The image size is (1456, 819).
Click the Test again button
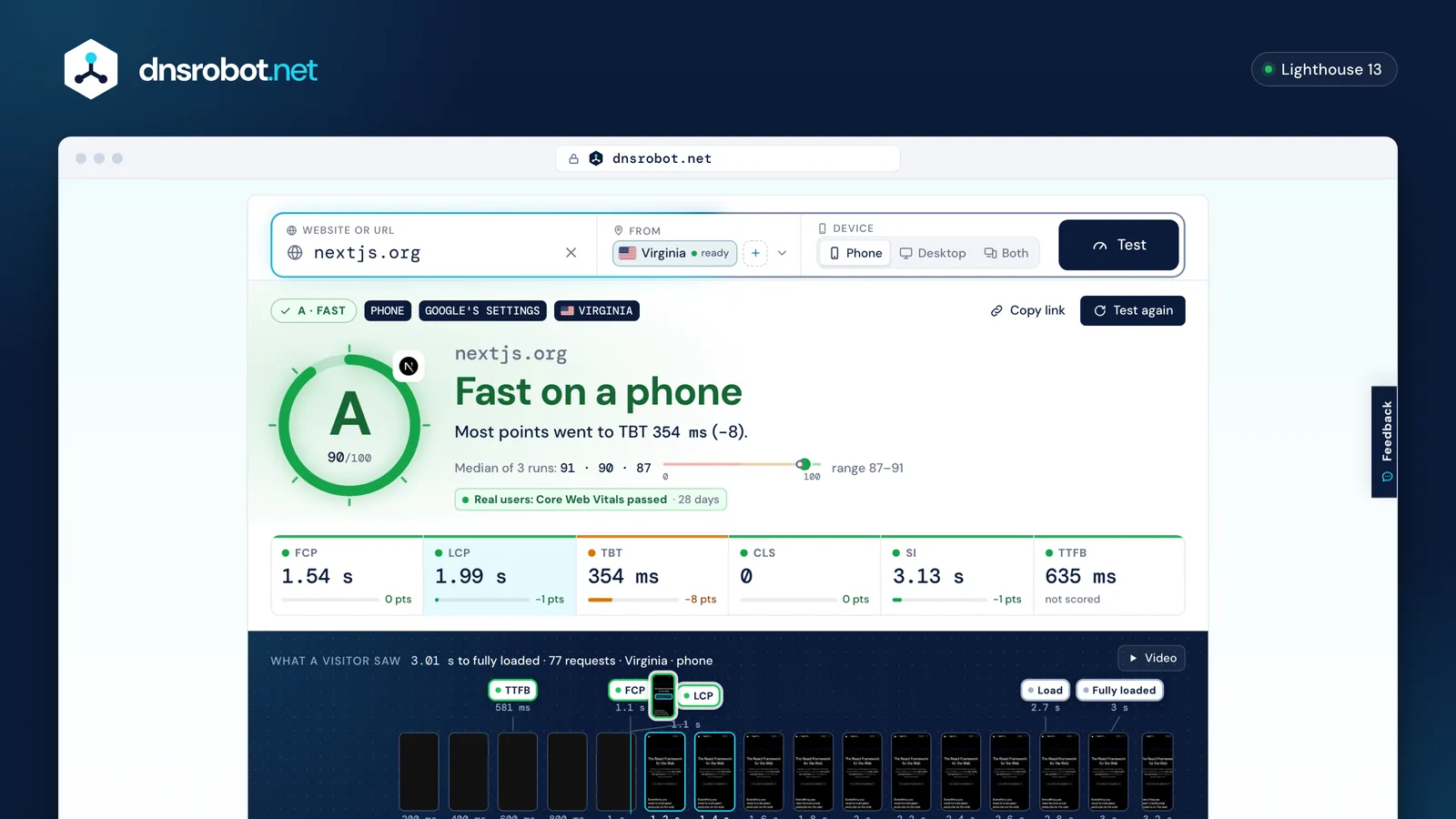(1132, 310)
